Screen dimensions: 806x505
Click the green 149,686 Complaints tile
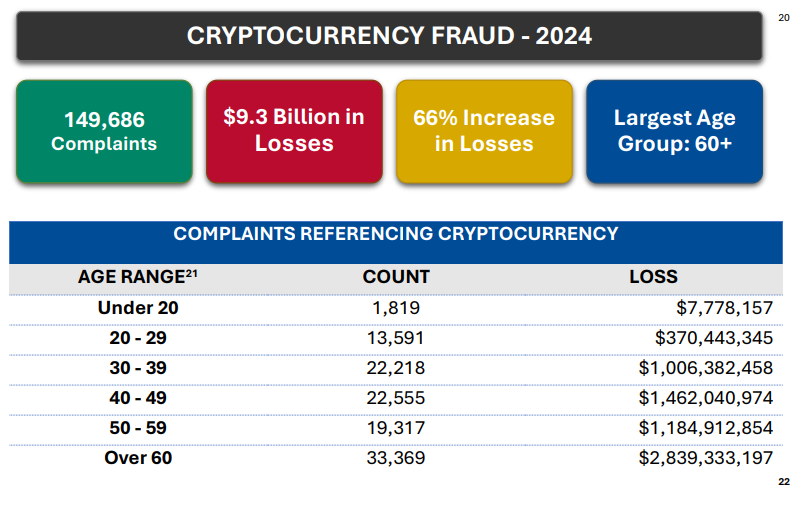click(x=104, y=131)
